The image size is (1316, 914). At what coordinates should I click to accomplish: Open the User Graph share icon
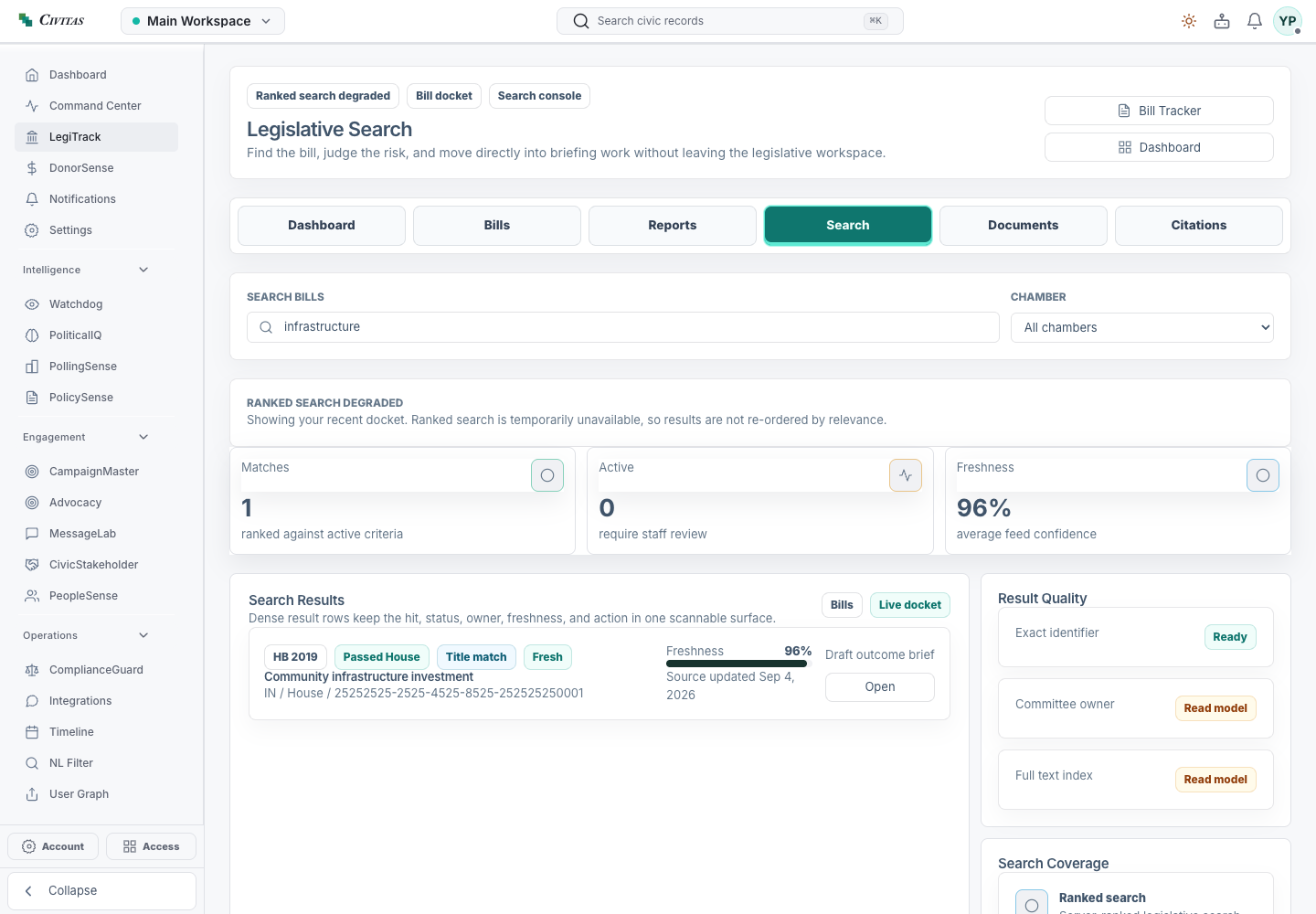tap(32, 794)
